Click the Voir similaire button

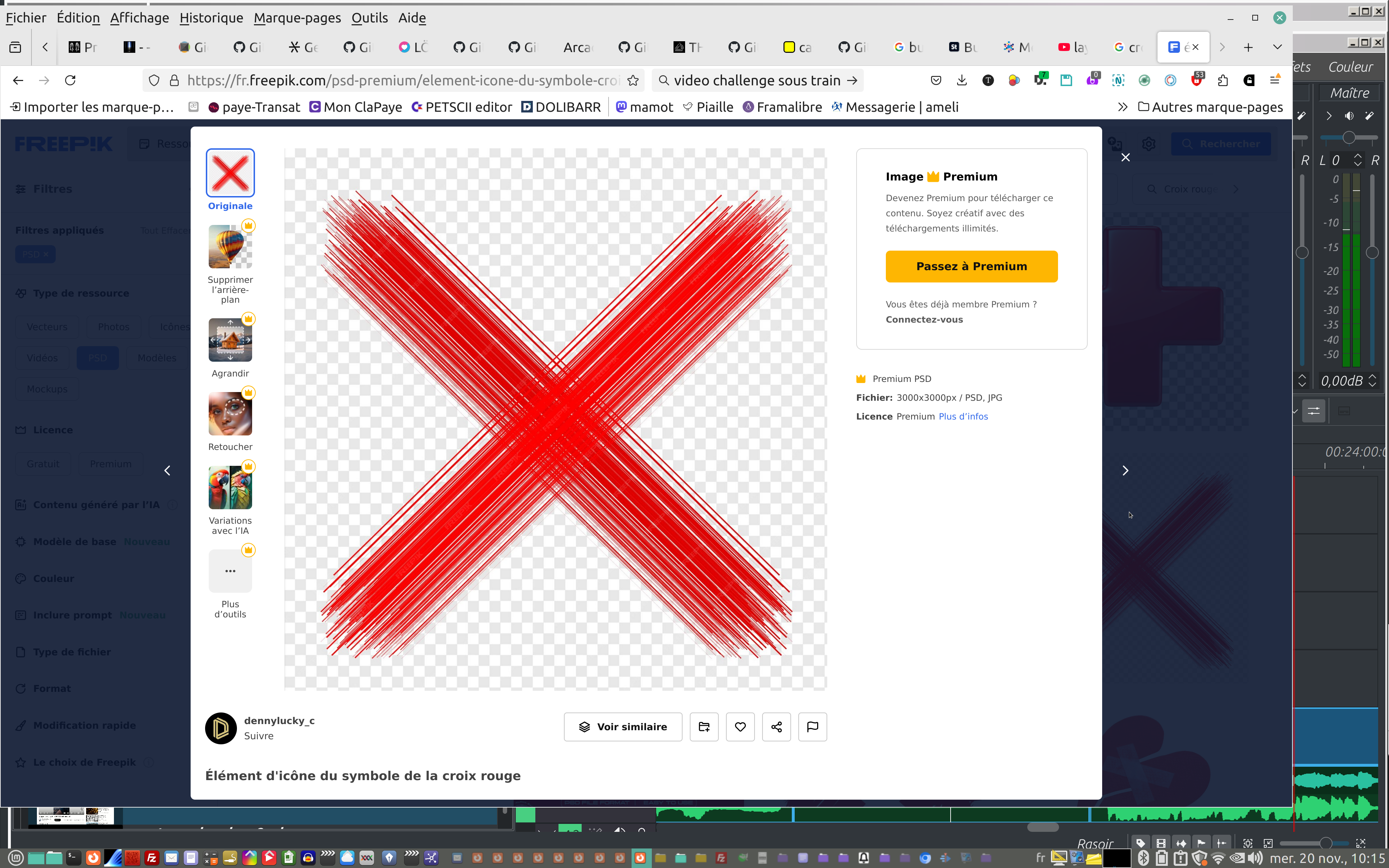pos(623,727)
